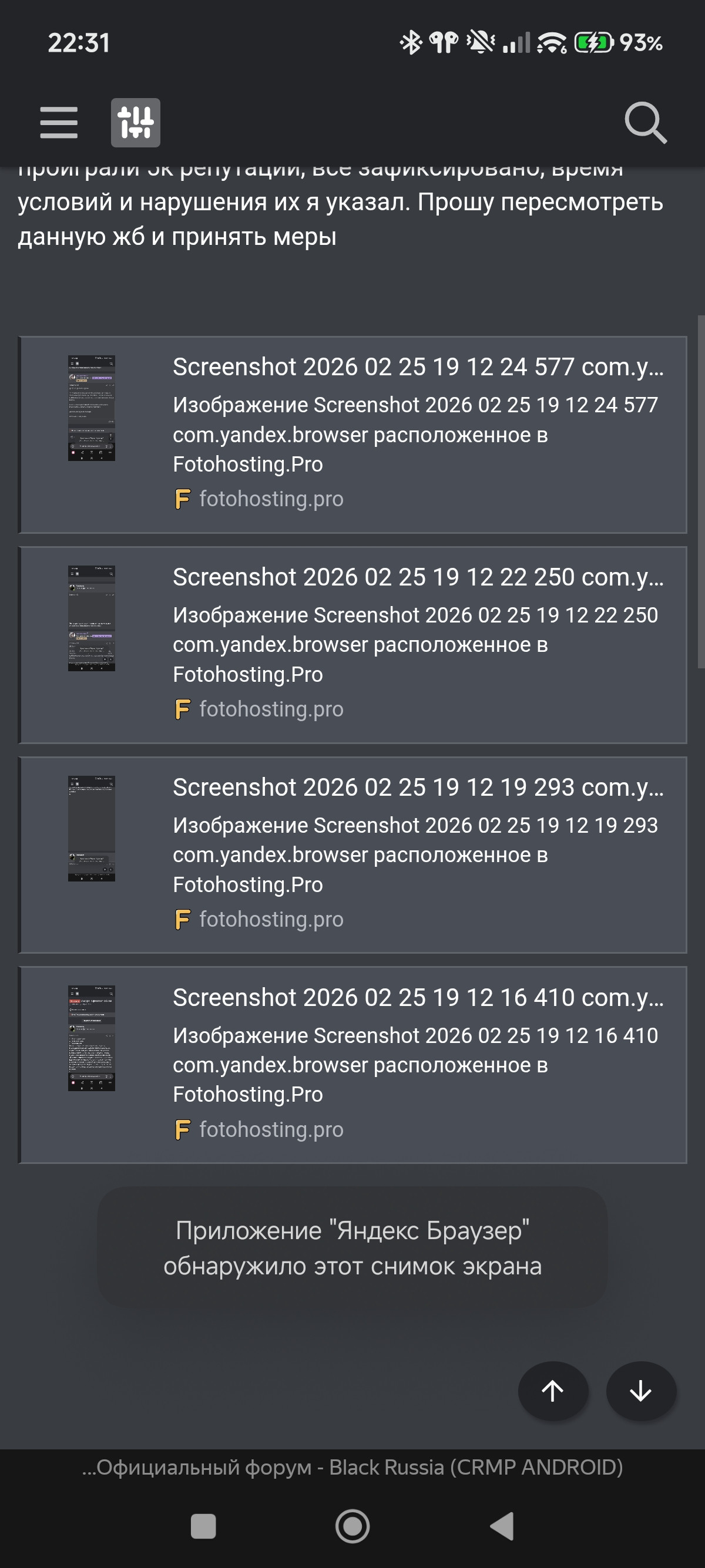The width and height of the screenshot is (705, 1568).
Task: Open the hamburger navigation menu
Action: (x=58, y=122)
